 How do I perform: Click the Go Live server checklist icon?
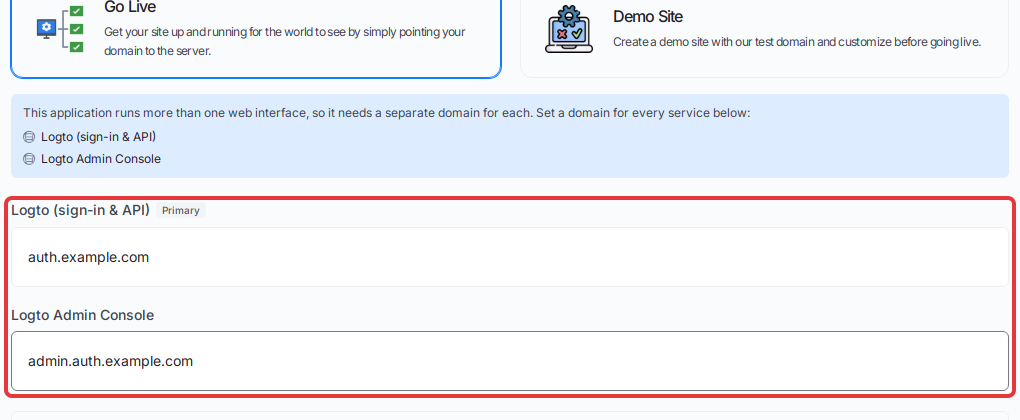point(60,29)
